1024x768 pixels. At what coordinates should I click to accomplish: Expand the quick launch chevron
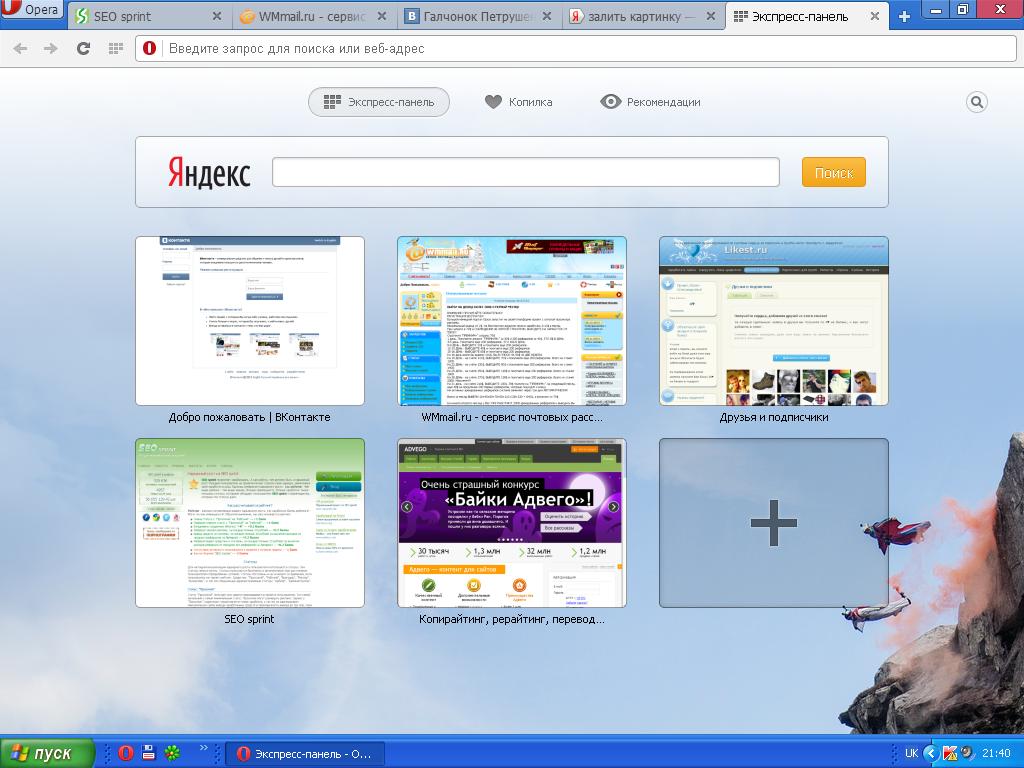pos(203,748)
